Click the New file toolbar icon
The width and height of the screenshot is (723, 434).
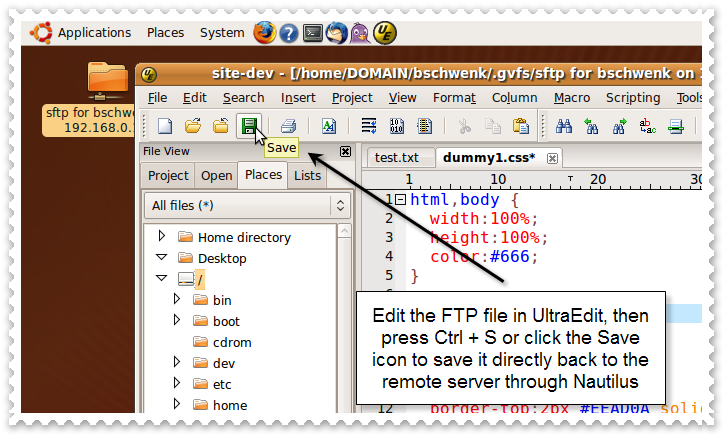pyautogui.click(x=165, y=125)
